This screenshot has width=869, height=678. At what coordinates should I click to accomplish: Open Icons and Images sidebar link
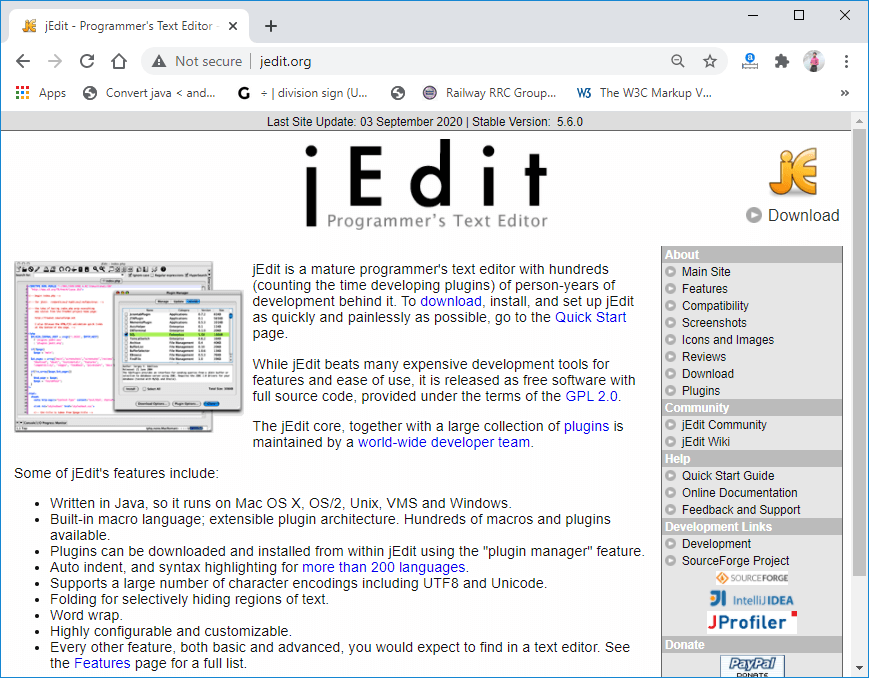point(728,340)
